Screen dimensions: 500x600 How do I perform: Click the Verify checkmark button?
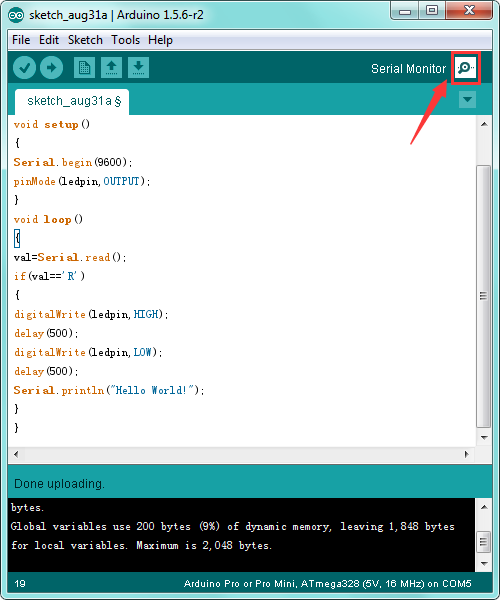tap(24, 68)
